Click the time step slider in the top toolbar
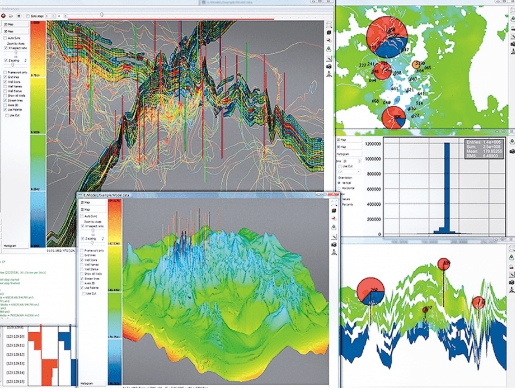515x390 pixels. click(x=102, y=15)
